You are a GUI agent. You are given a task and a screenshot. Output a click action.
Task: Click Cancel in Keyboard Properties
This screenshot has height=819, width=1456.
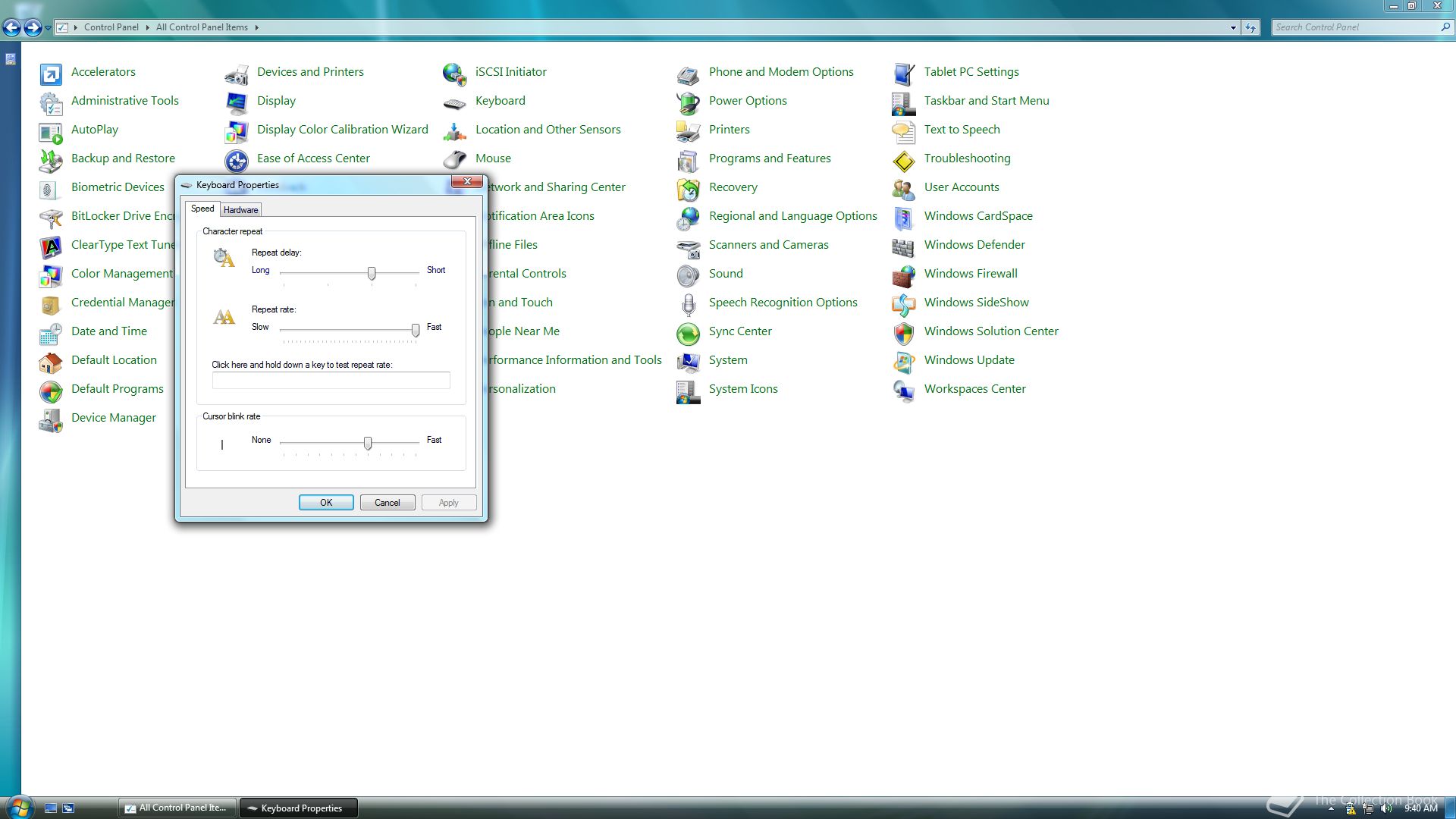click(x=388, y=503)
